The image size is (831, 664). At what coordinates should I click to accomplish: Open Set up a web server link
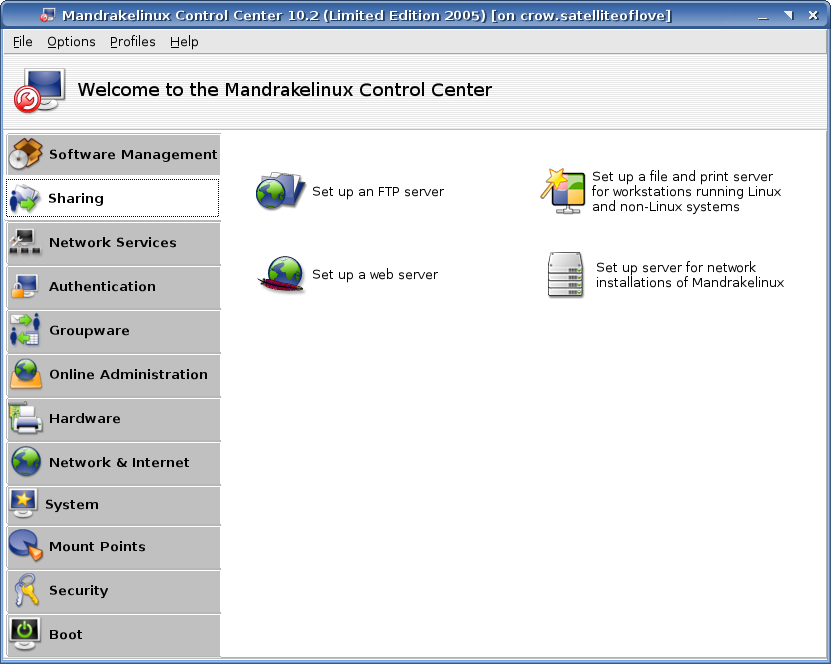coord(375,274)
